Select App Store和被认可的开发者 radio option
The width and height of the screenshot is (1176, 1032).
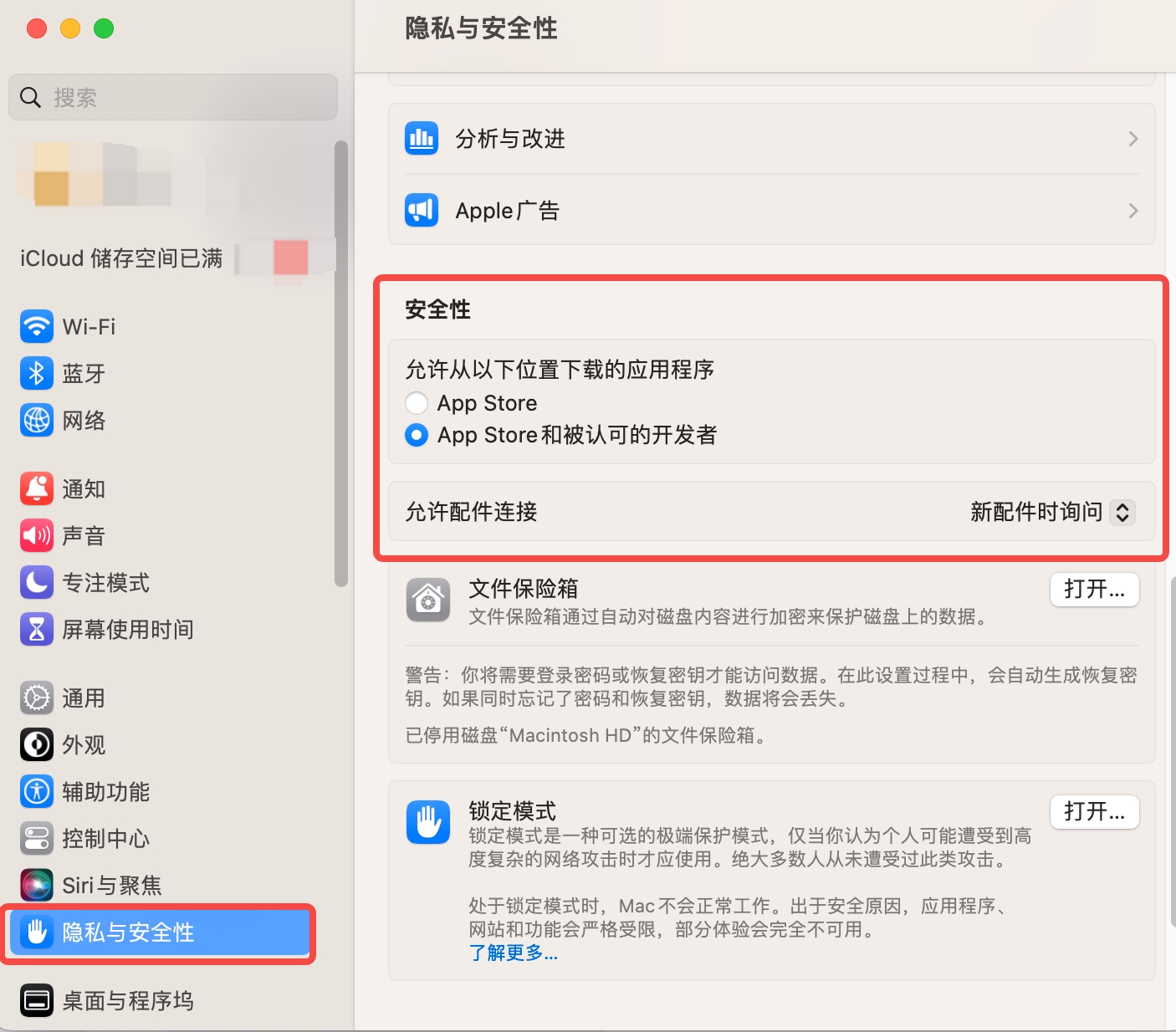pos(417,435)
